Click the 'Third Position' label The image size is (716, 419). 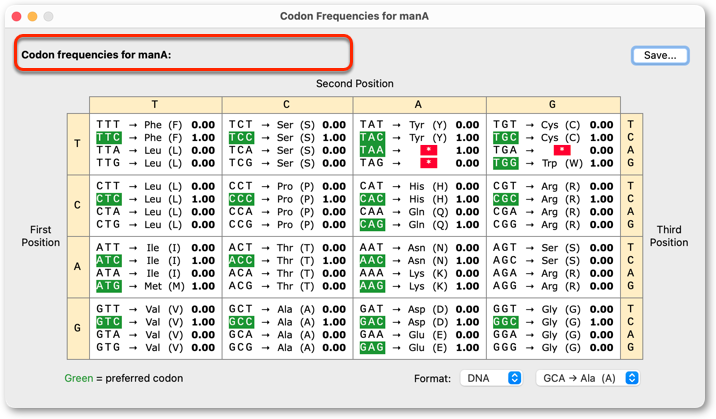coord(669,236)
